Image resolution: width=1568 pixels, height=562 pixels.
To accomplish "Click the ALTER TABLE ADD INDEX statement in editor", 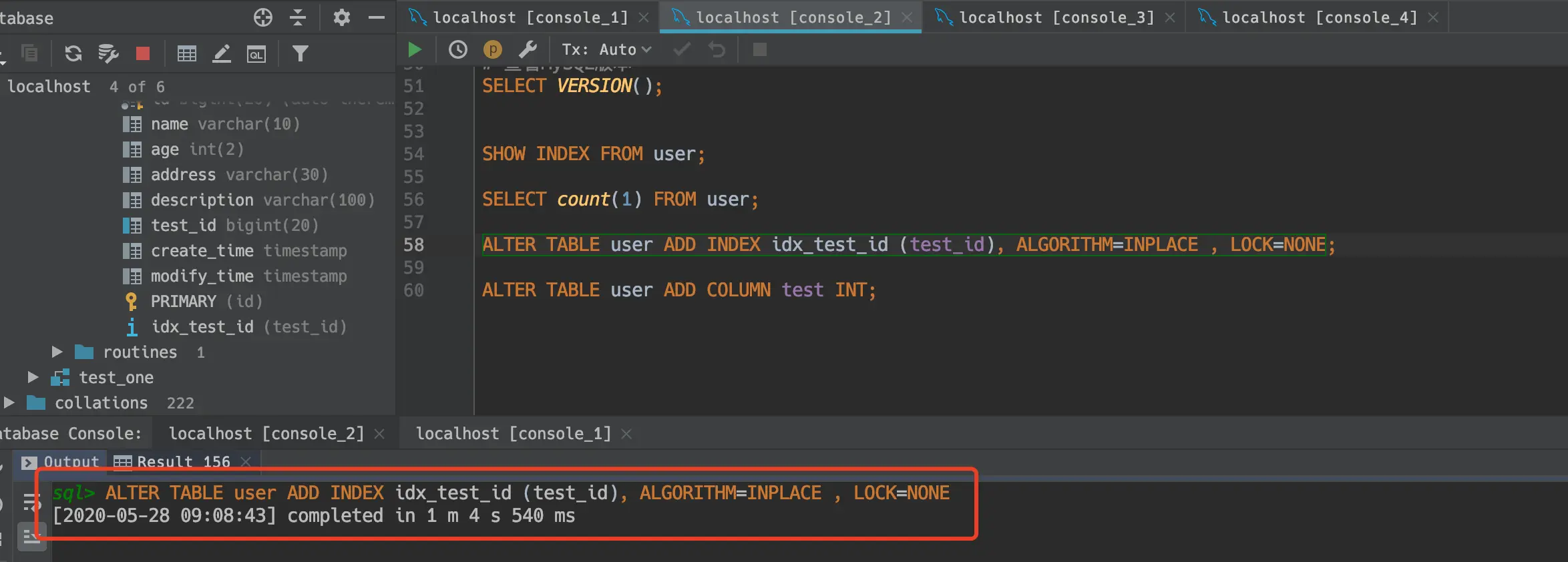I will pyautogui.click(x=909, y=245).
